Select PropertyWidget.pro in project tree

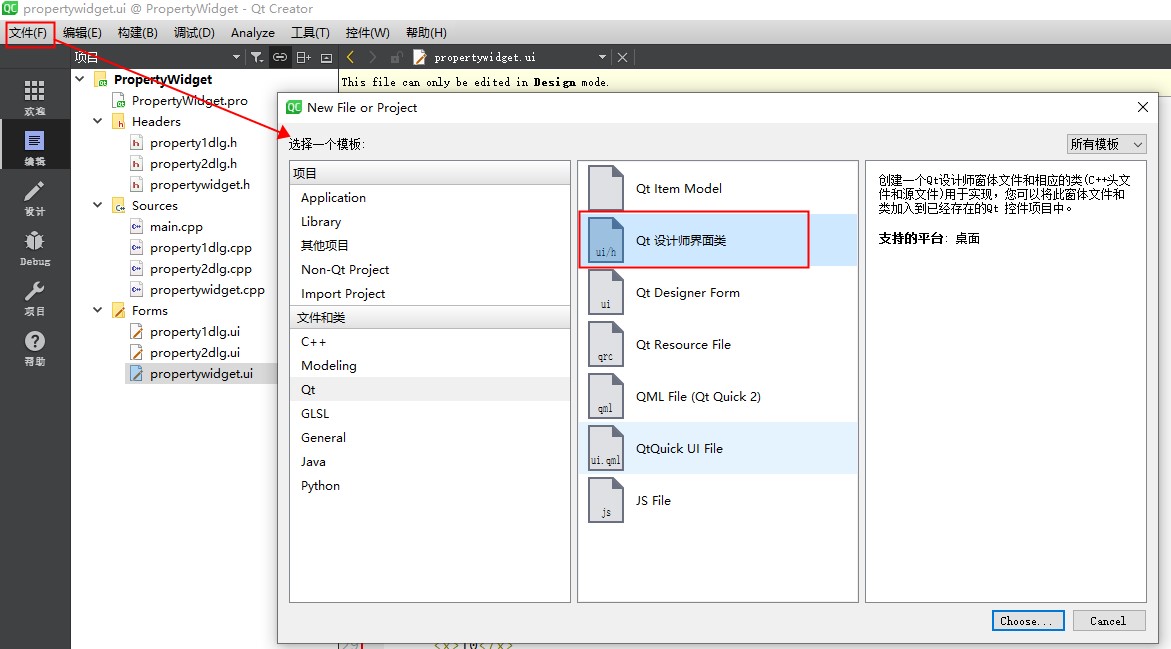point(189,100)
